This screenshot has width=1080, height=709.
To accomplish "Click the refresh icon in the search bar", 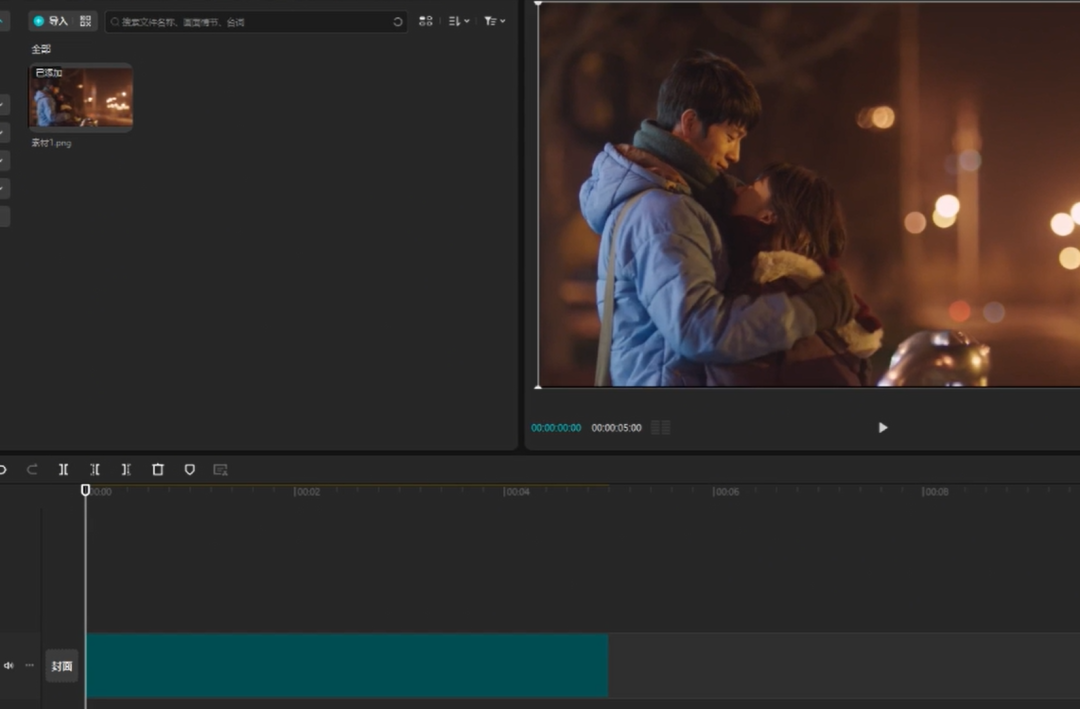I will coord(397,22).
